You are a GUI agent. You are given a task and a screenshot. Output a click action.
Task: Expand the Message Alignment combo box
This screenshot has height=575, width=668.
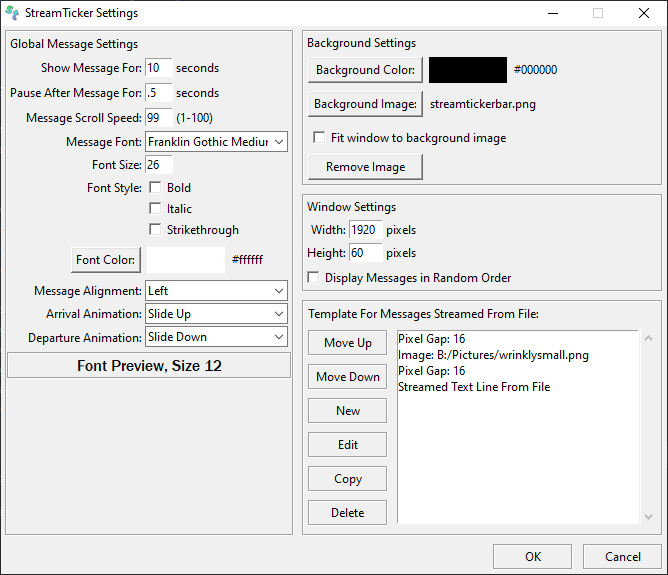pyautogui.click(x=216, y=290)
